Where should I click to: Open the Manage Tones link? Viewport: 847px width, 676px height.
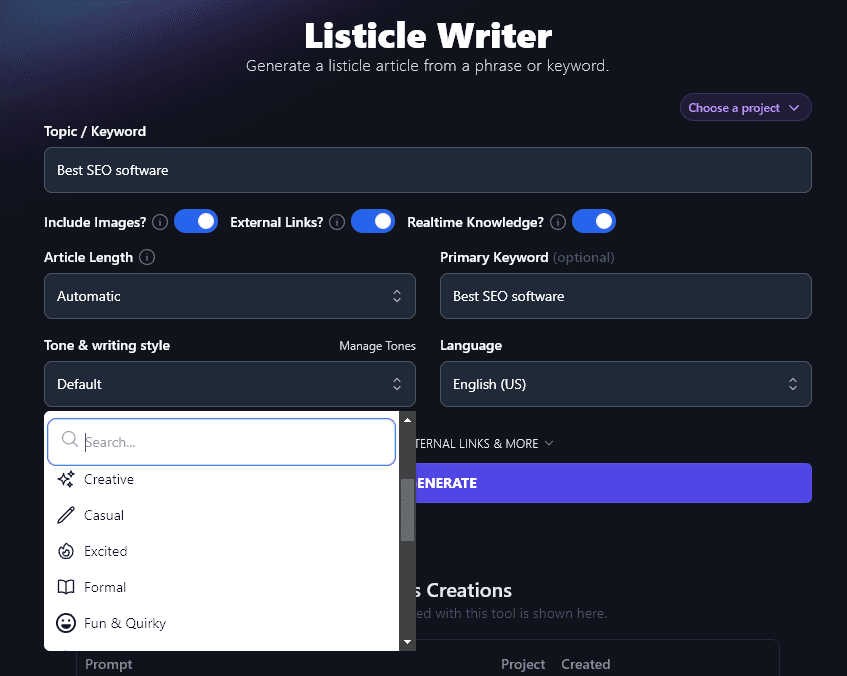(377, 345)
